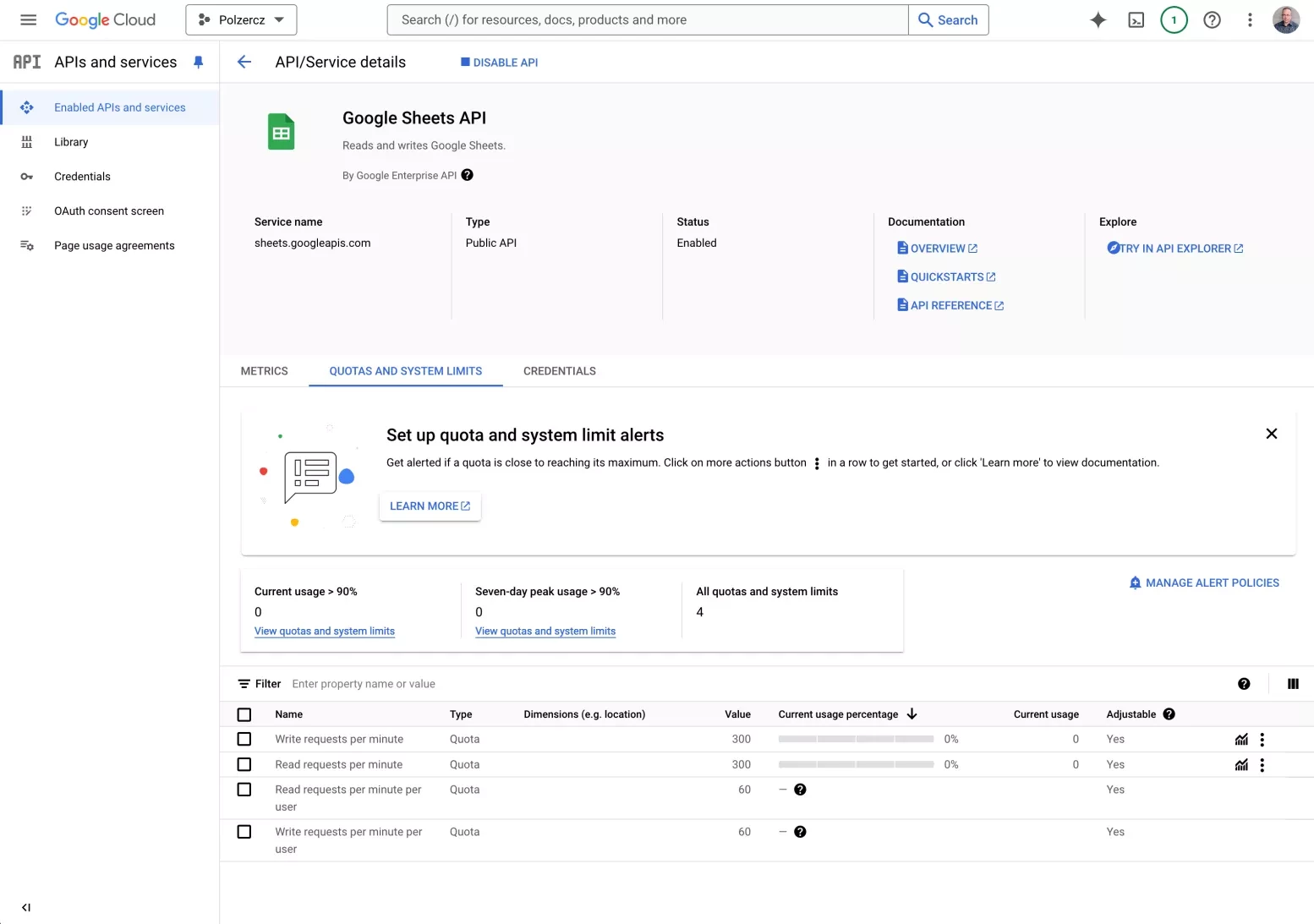Viewport: 1314px width, 924px height.
Task: Open the Quickstarts documentation link
Action: click(x=946, y=276)
